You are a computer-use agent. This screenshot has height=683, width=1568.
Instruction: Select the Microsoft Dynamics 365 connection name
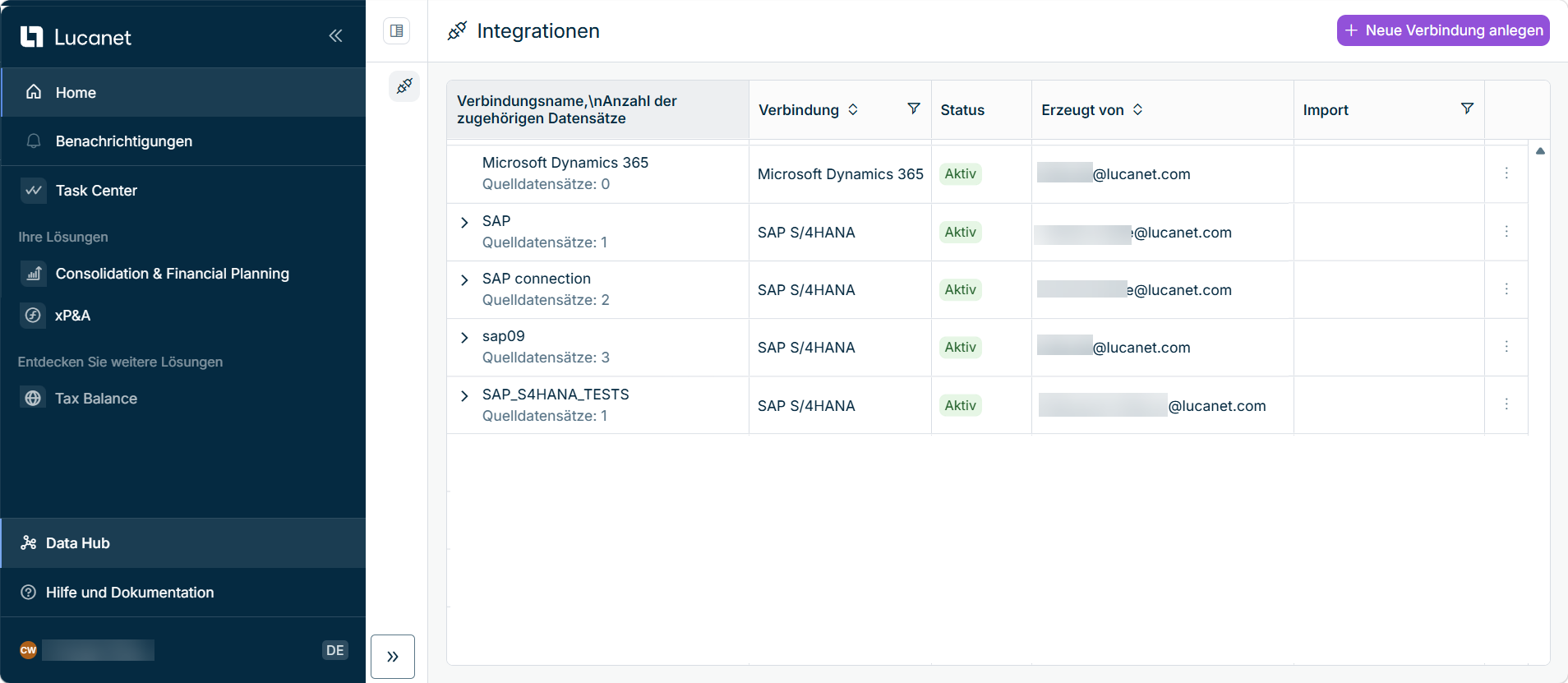[x=565, y=163]
